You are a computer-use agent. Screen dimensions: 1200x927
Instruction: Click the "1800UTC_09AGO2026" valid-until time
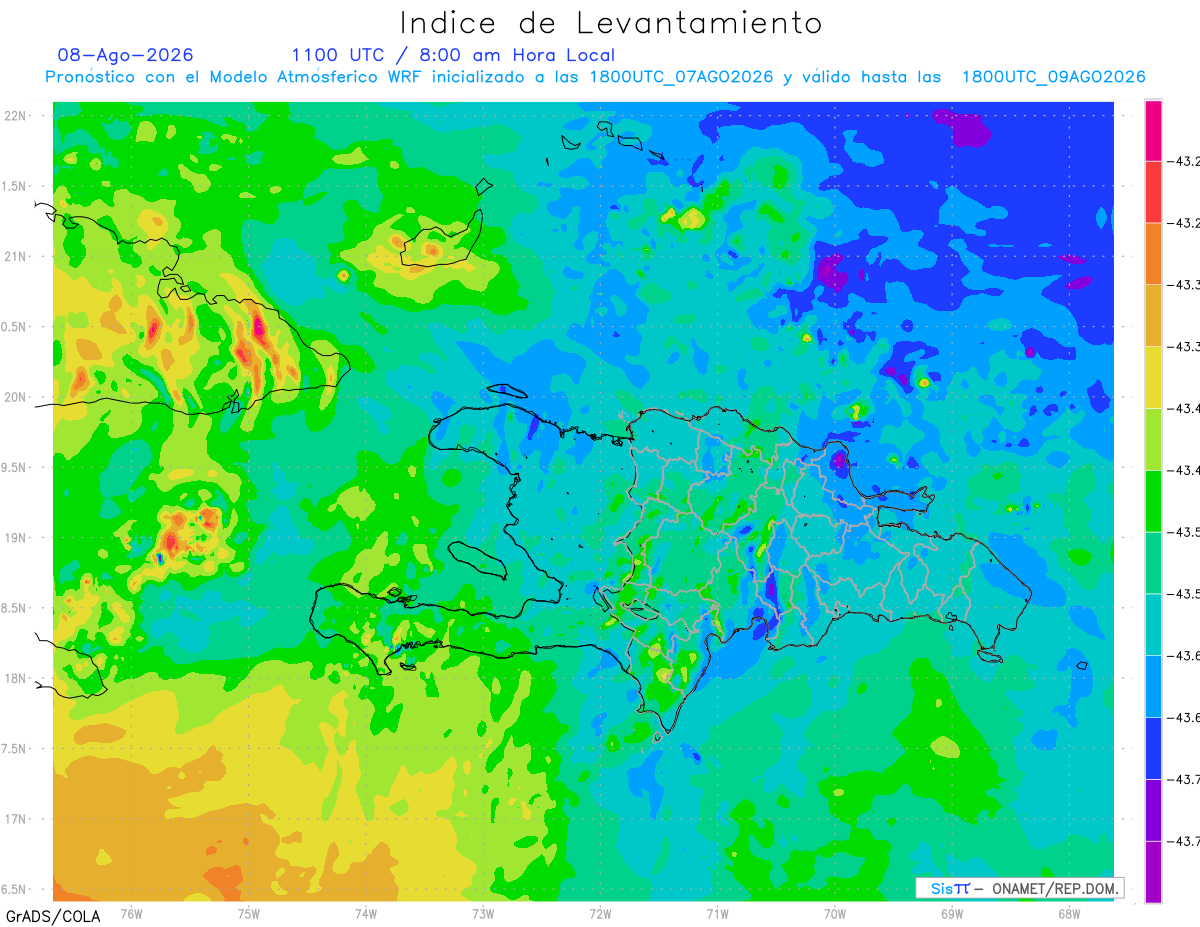pyautogui.click(x=1053, y=77)
